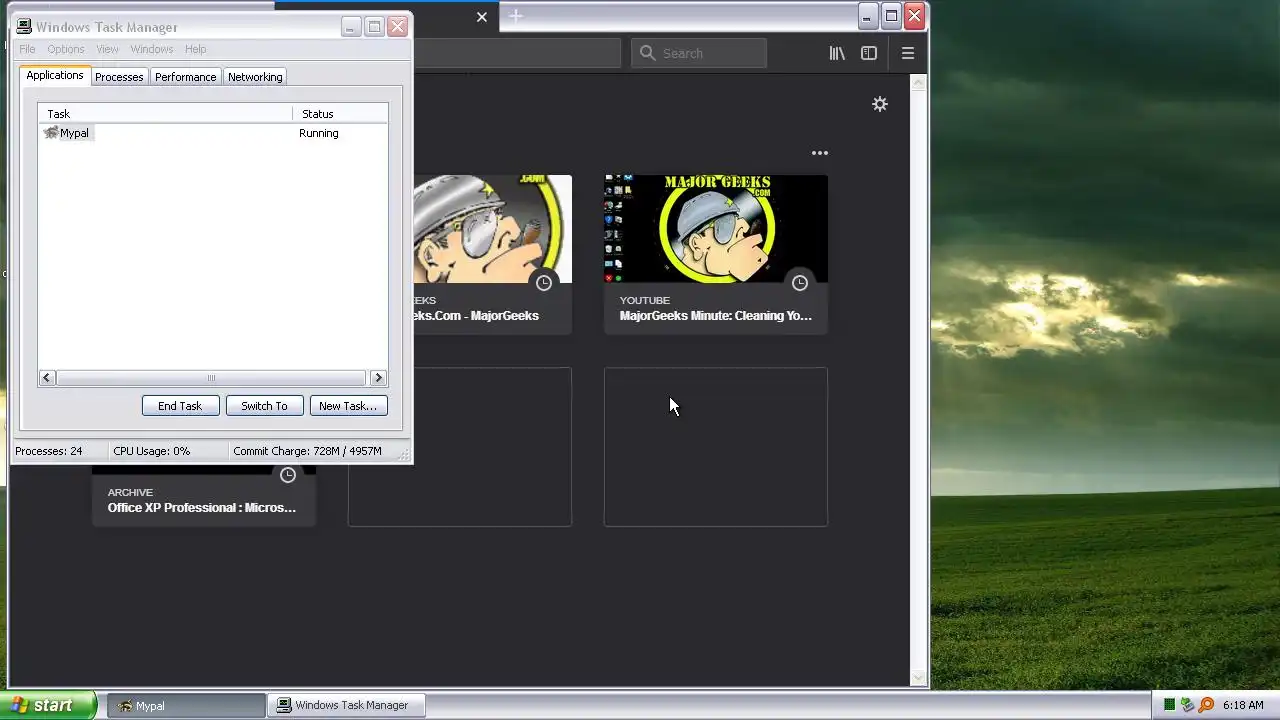This screenshot has width=1280, height=720.
Task: Click the Running status of Mypal
Action: (318, 133)
